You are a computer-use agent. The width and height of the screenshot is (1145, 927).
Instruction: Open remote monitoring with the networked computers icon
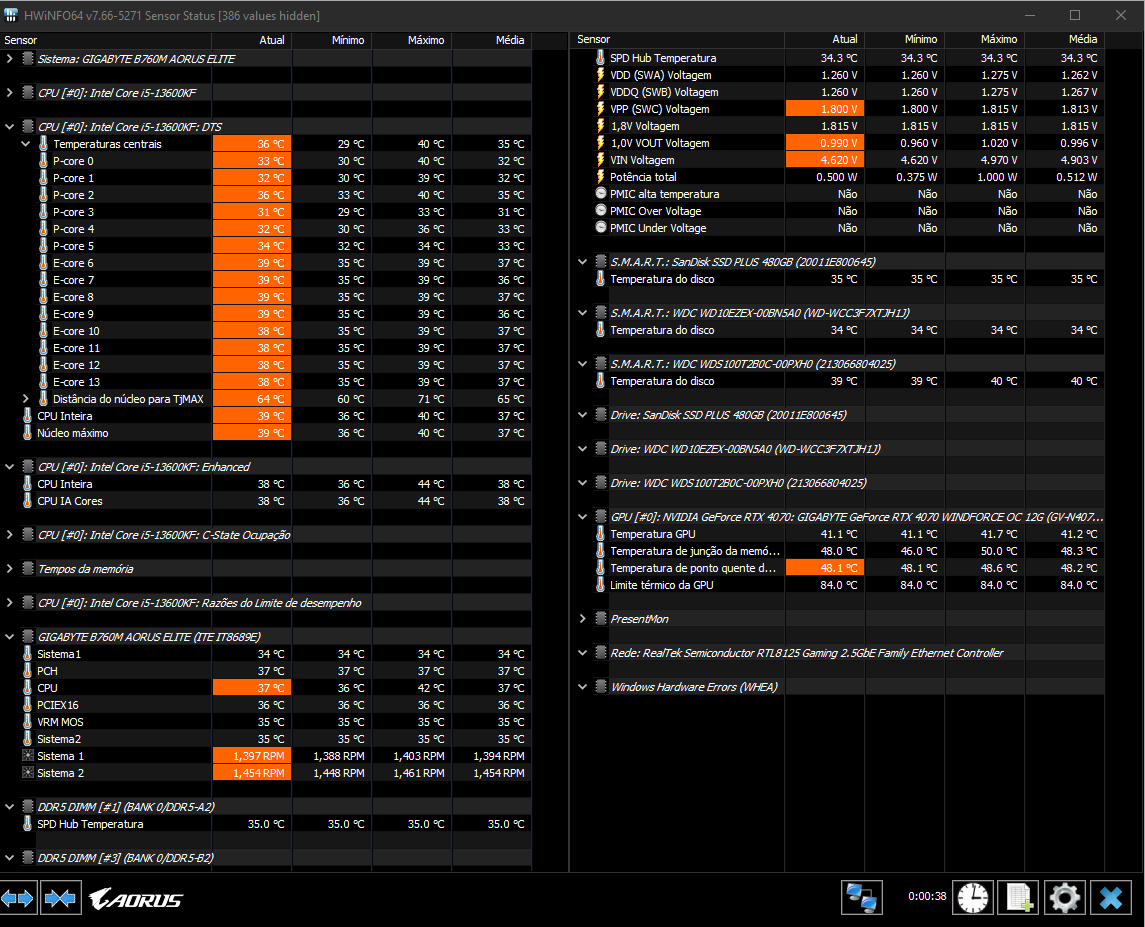[862, 897]
